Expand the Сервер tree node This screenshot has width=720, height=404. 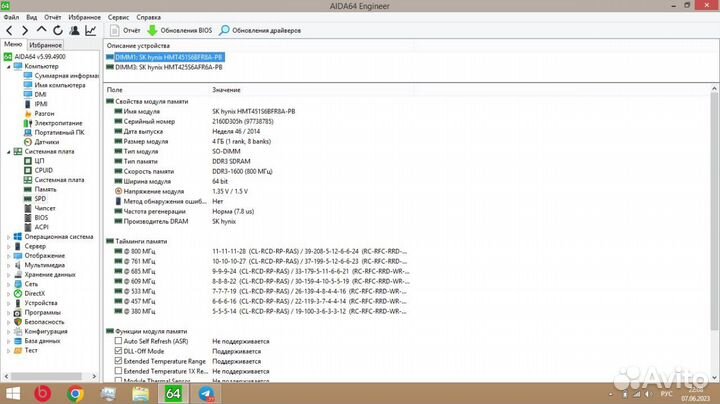[8, 247]
